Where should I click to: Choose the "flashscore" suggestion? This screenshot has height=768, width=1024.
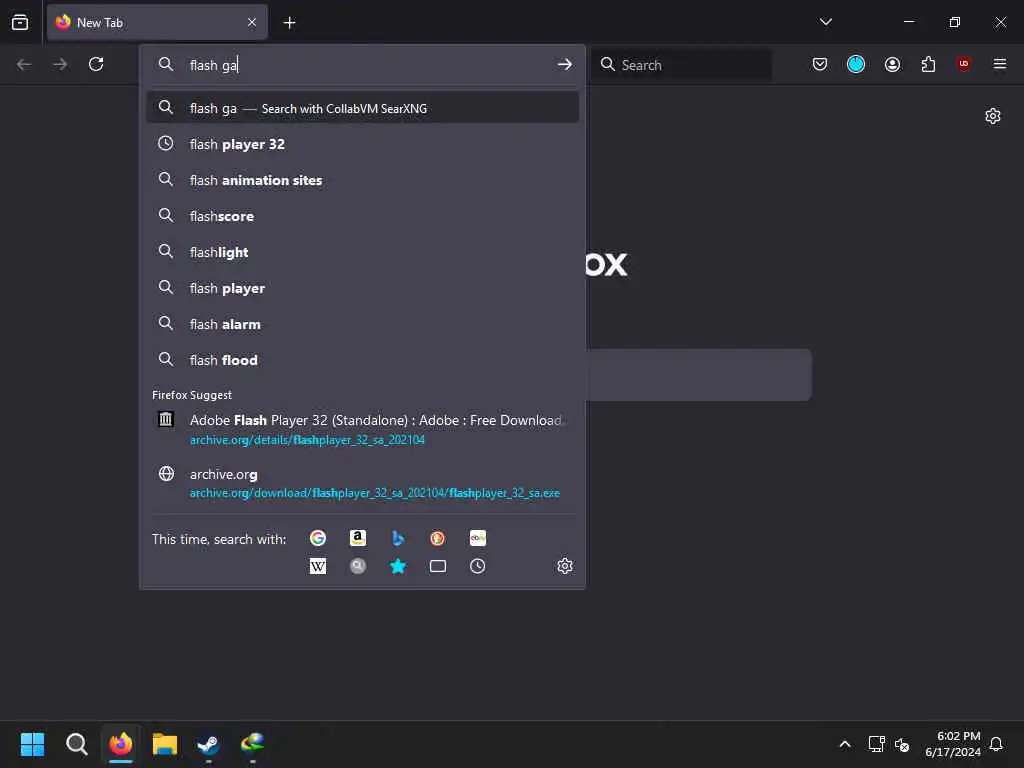(362, 216)
